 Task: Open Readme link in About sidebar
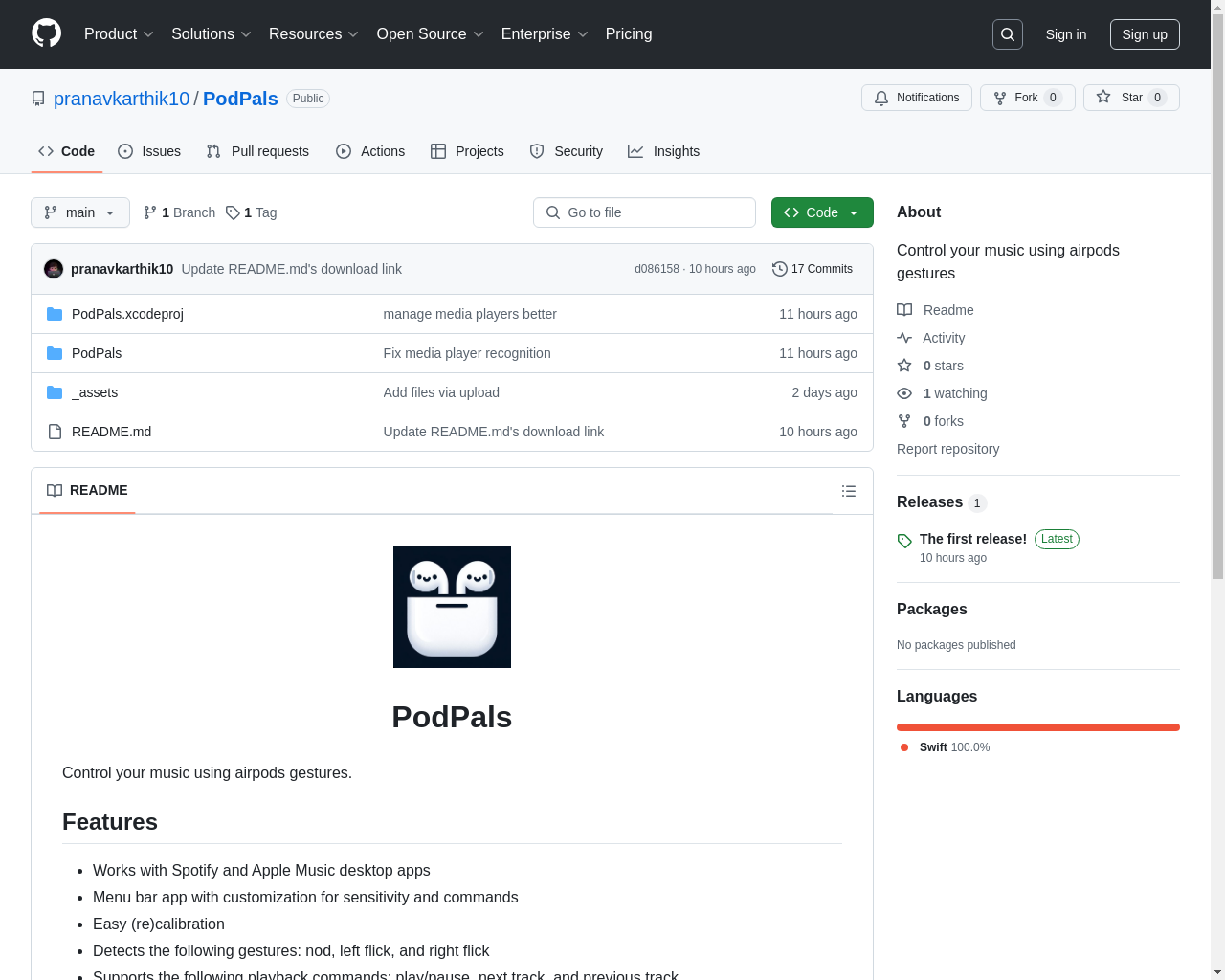(x=935, y=310)
